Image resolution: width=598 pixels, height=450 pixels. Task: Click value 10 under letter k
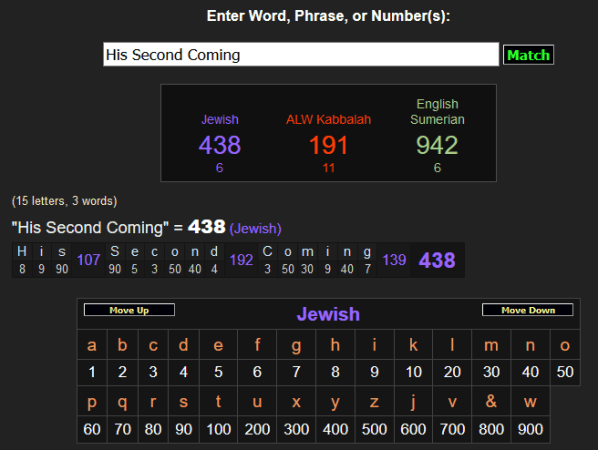pyautogui.click(x=413, y=372)
